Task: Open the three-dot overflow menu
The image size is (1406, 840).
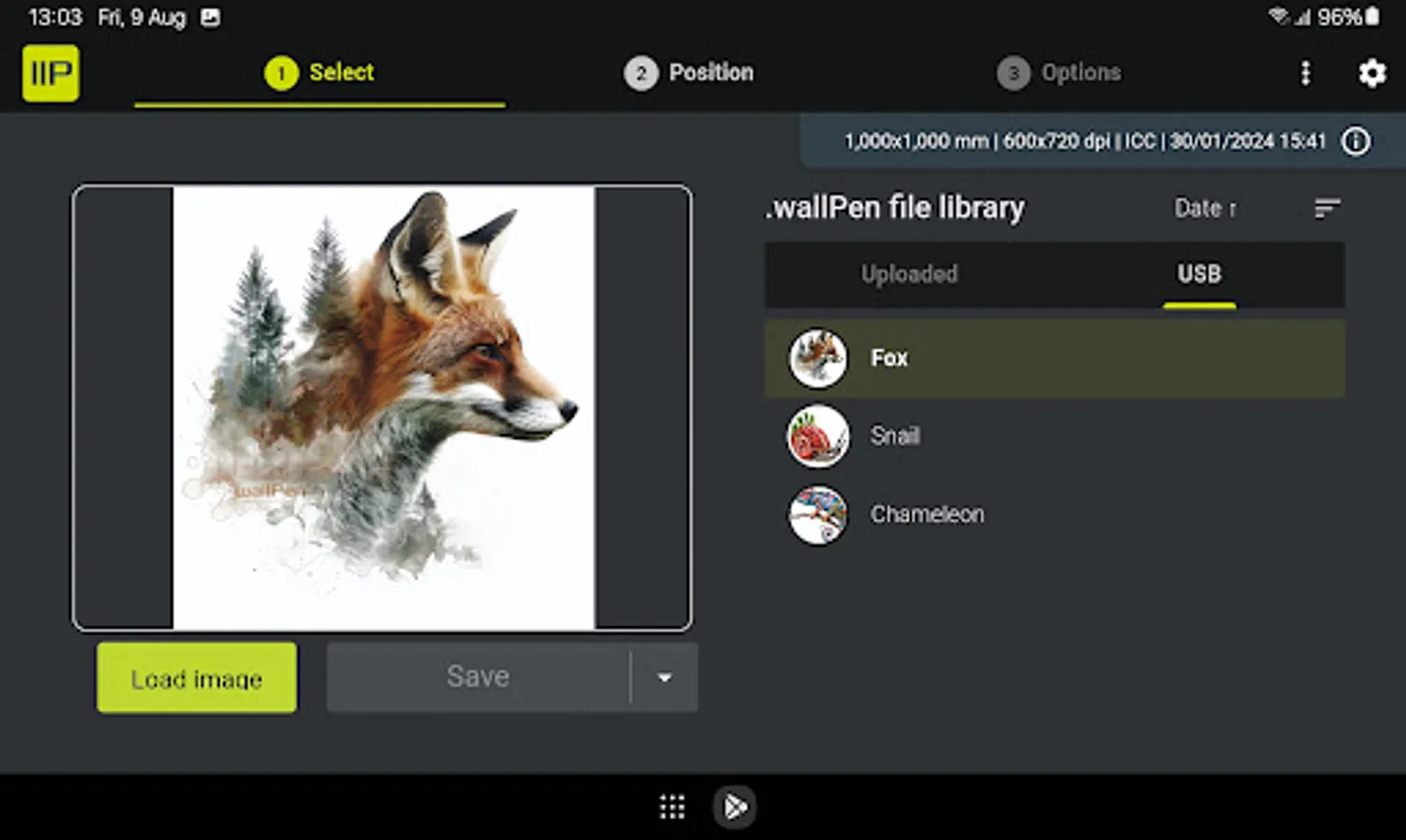Action: [x=1304, y=73]
